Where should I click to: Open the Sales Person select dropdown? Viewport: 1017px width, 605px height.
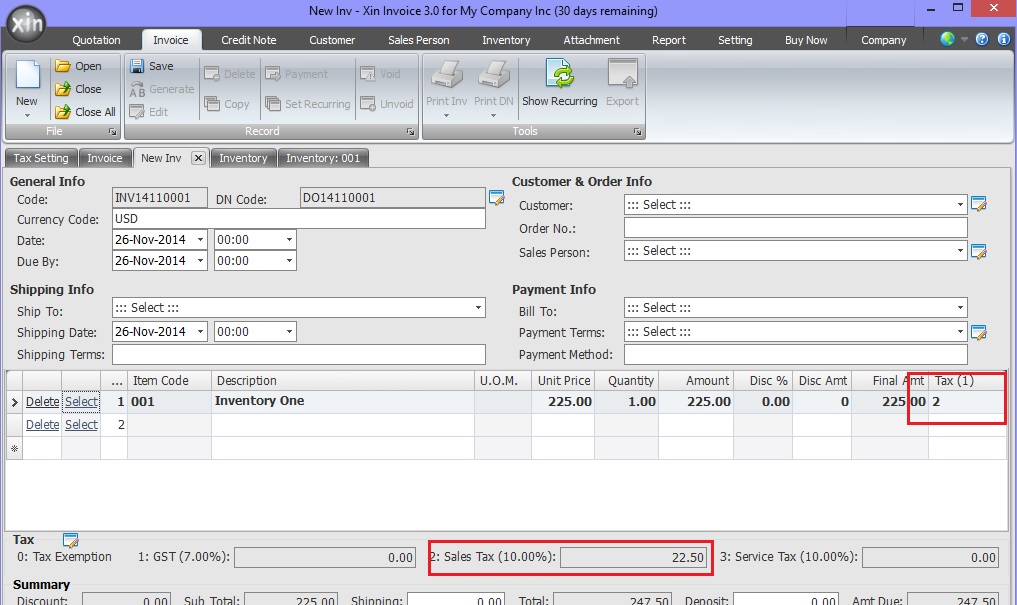pyautogui.click(x=960, y=251)
